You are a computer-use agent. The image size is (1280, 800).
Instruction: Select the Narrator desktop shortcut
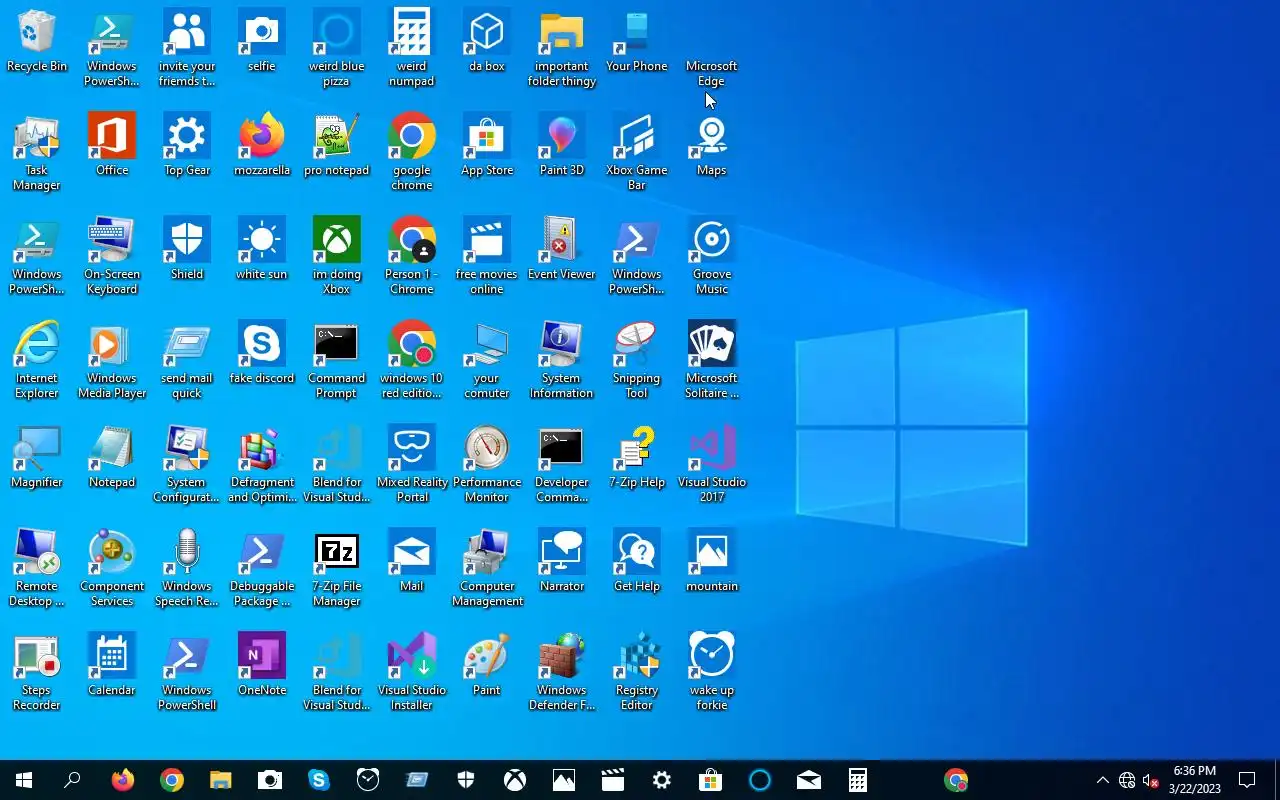562,561
